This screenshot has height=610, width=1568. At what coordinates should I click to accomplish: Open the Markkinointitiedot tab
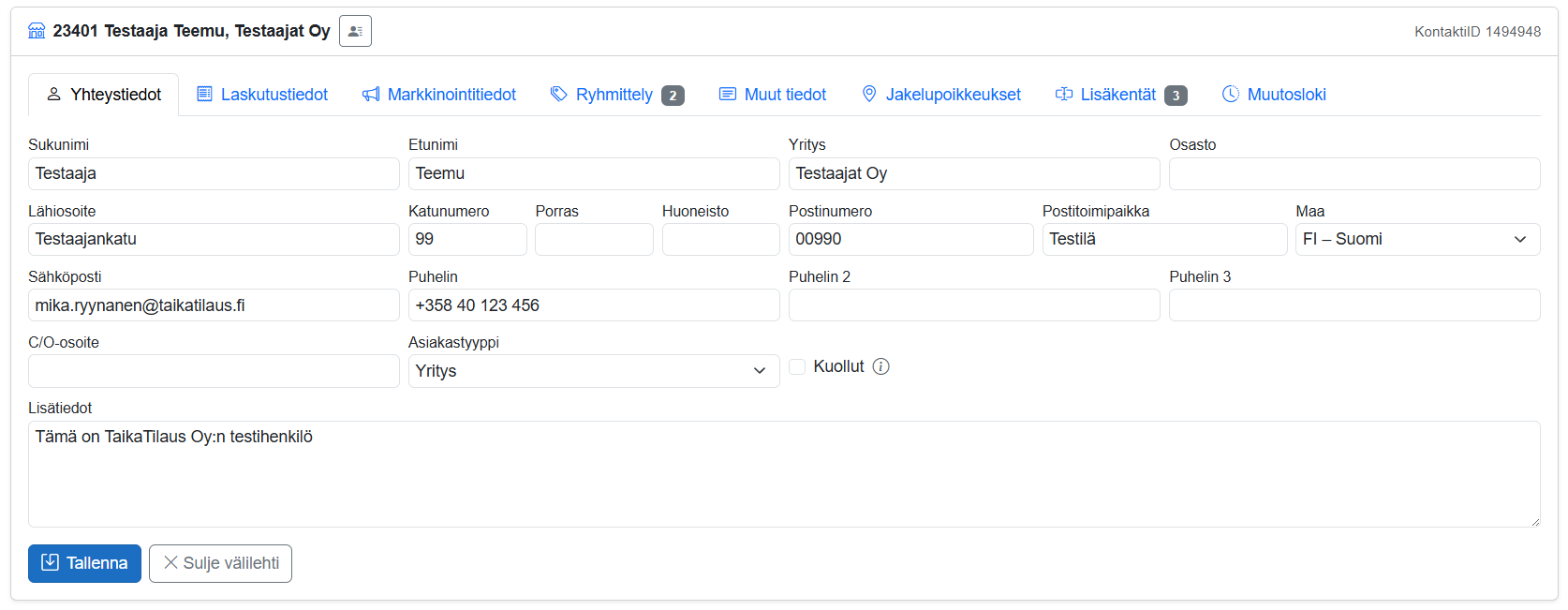click(439, 95)
